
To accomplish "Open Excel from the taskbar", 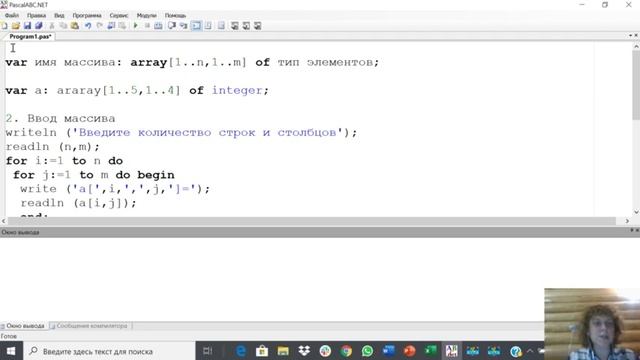I will tap(431, 351).
